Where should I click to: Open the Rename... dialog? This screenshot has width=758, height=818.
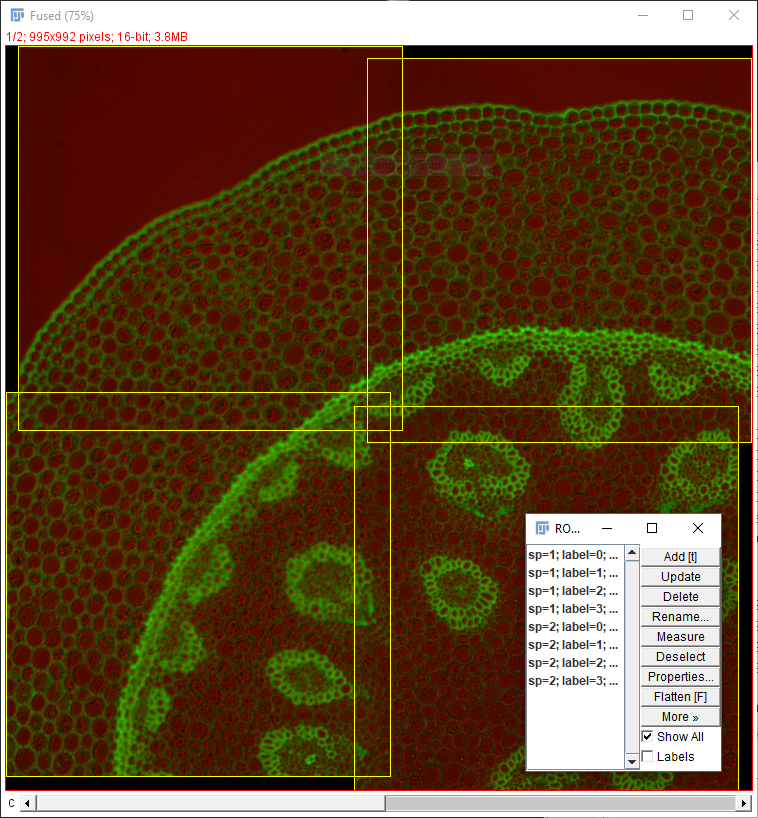click(x=680, y=617)
